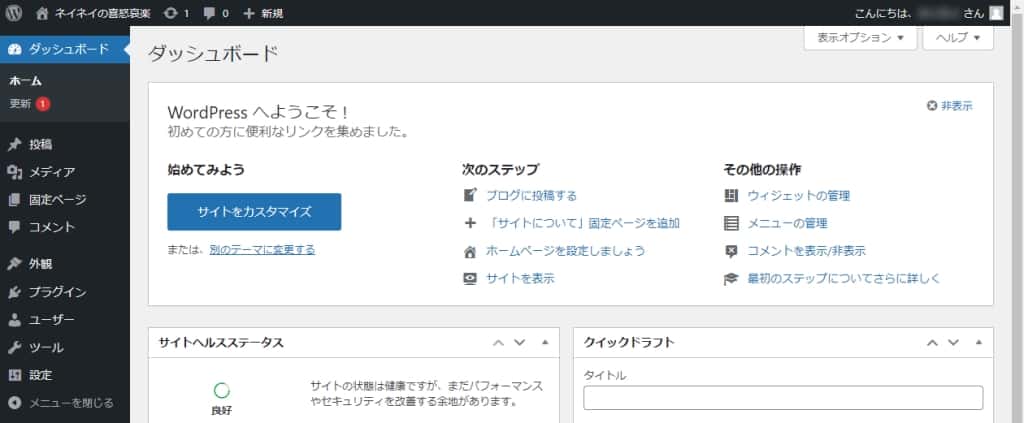This screenshot has width=1024, height=423.
Task: Click ホームページを設定しましょう link
Action: [x=566, y=251]
